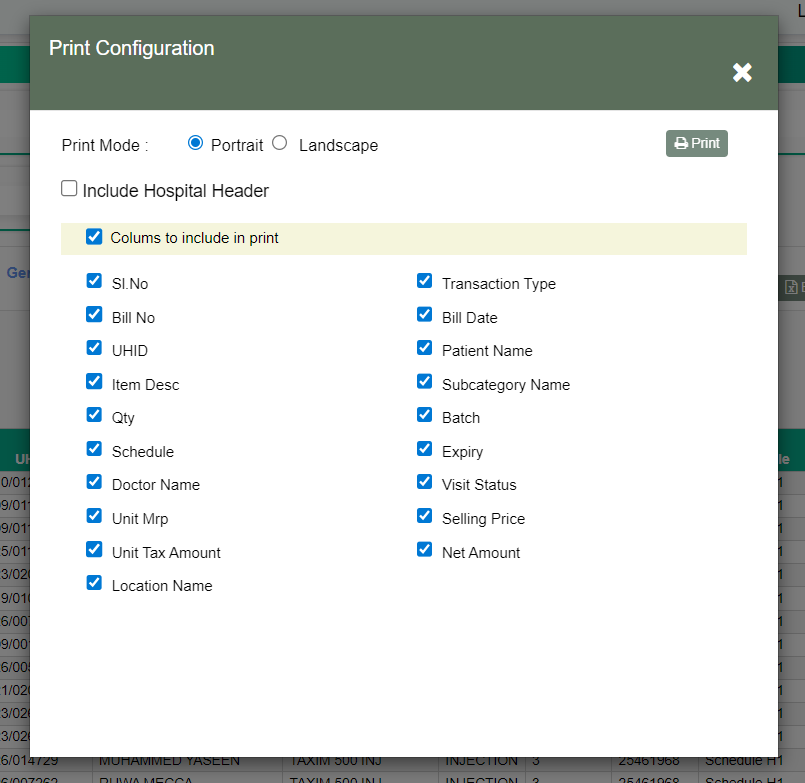Disable the Bill No column
Image resolution: width=805 pixels, height=783 pixels.
94,314
